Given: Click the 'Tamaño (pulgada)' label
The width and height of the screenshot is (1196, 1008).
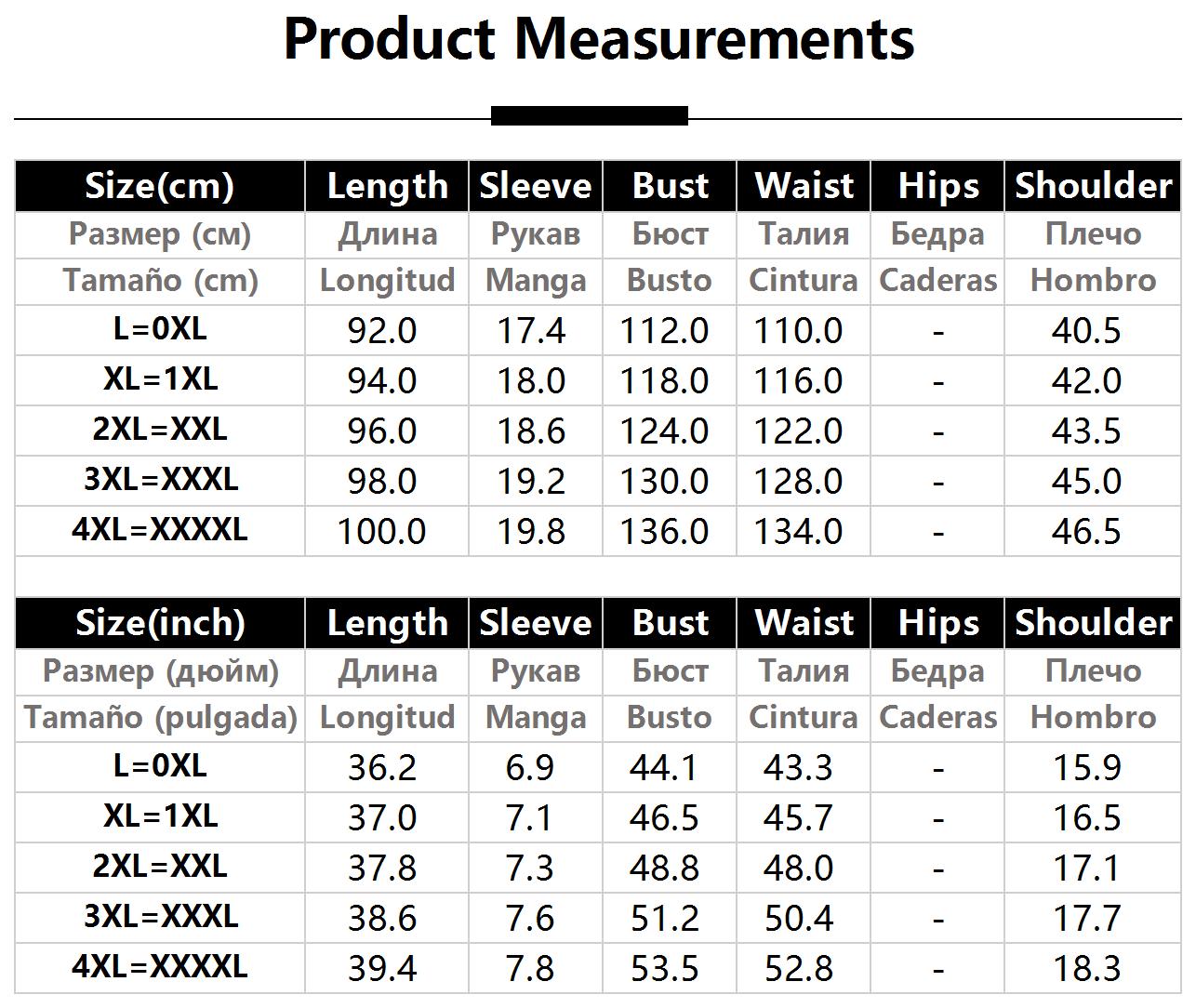Looking at the screenshot, I should (x=160, y=718).
